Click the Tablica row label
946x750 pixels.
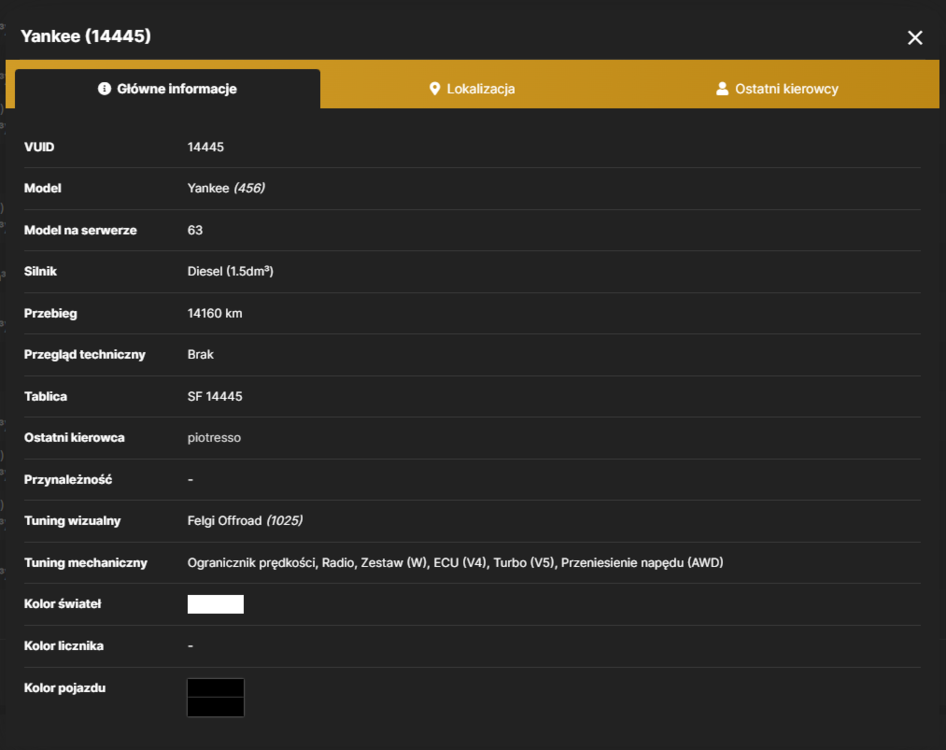pos(46,396)
